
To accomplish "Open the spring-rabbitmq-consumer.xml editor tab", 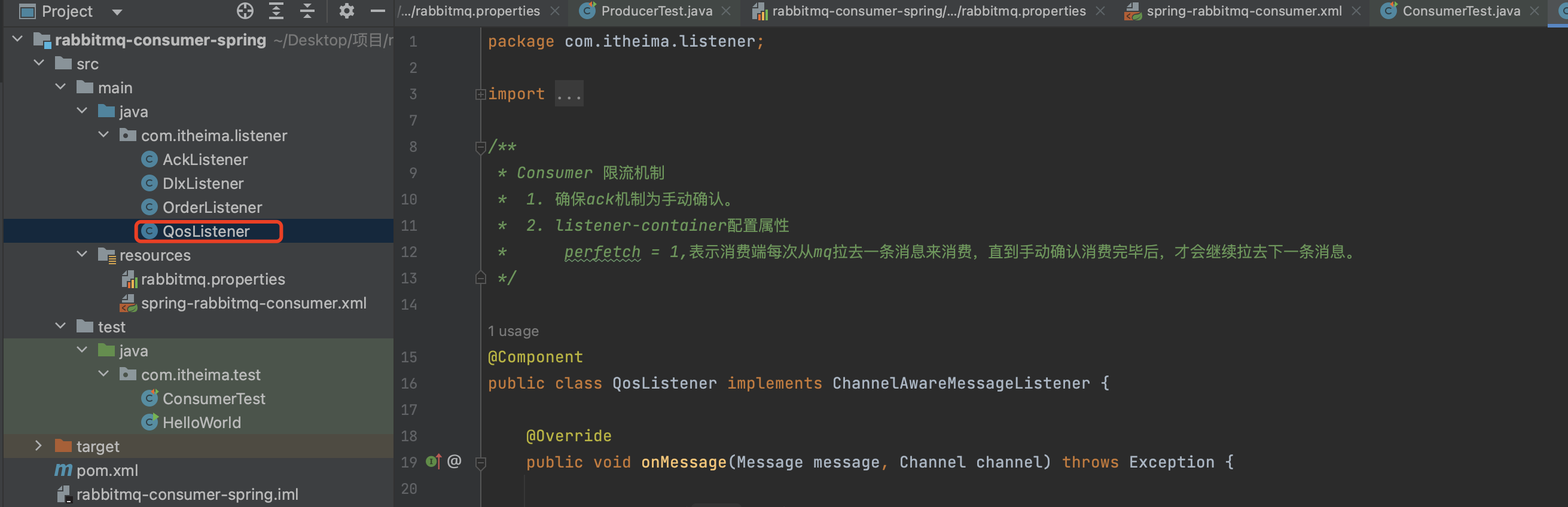I will click(1236, 11).
